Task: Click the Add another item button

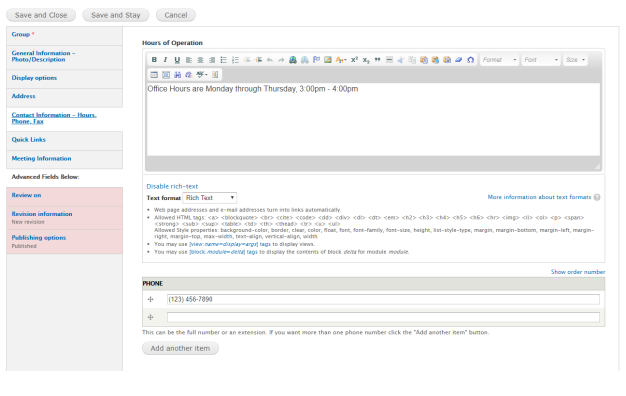Action: [x=180, y=348]
